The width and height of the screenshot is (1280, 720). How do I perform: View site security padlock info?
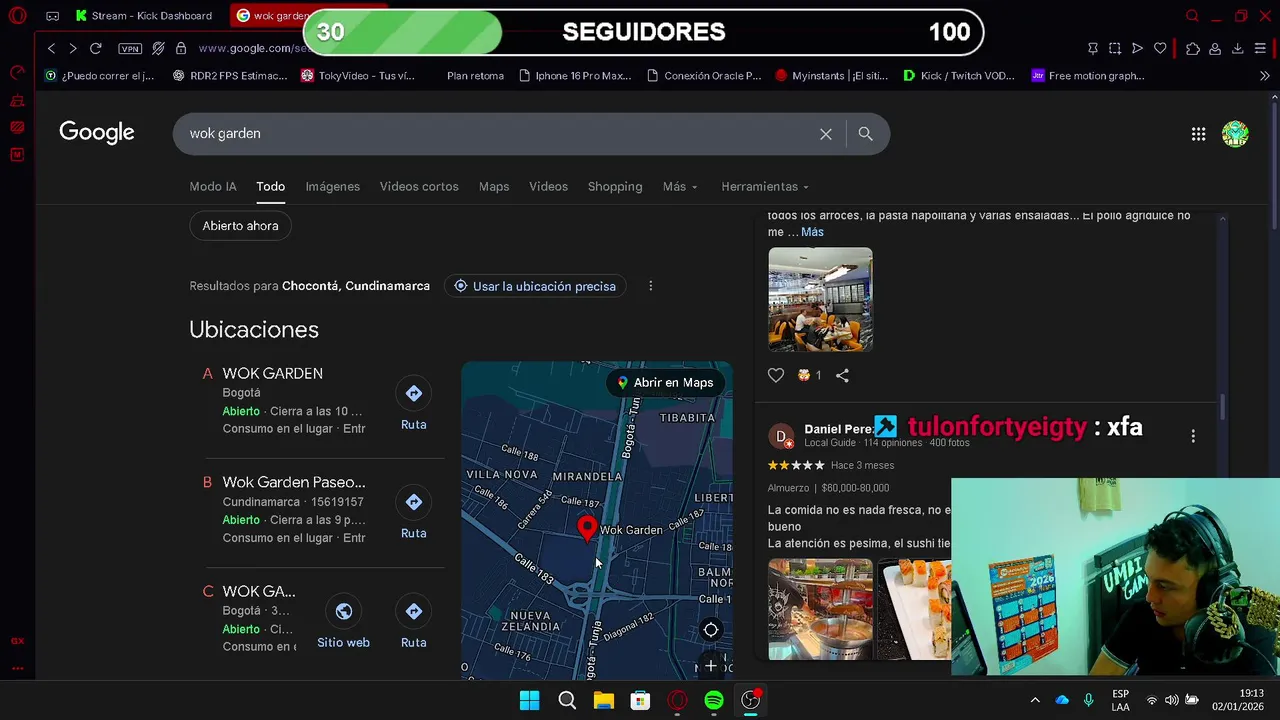click(x=181, y=48)
